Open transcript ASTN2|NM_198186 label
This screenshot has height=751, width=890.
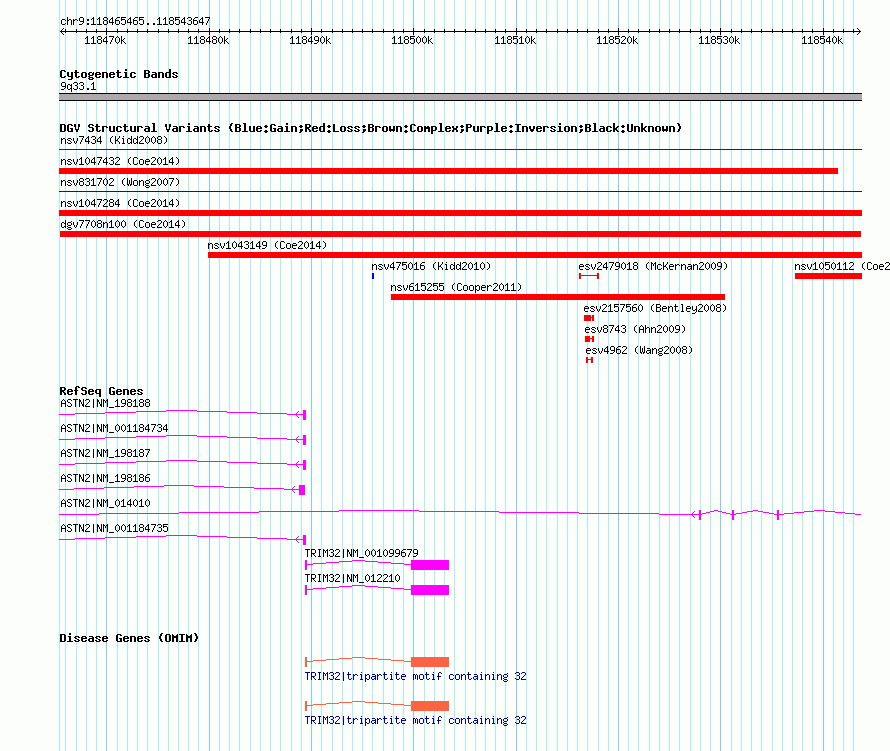(x=105, y=479)
